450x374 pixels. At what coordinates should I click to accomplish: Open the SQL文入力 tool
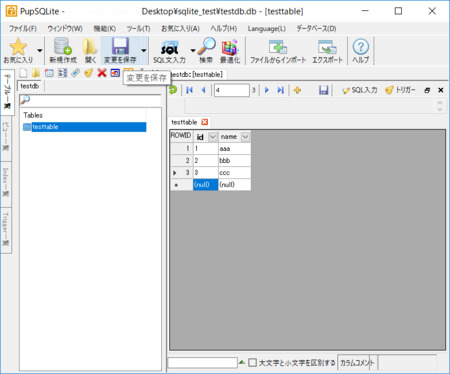click(169, 51)
